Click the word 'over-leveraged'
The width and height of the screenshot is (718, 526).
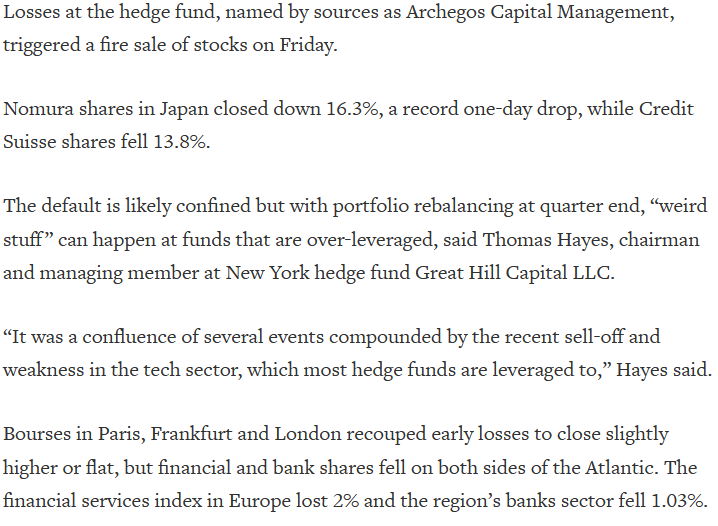coord(370,240)
